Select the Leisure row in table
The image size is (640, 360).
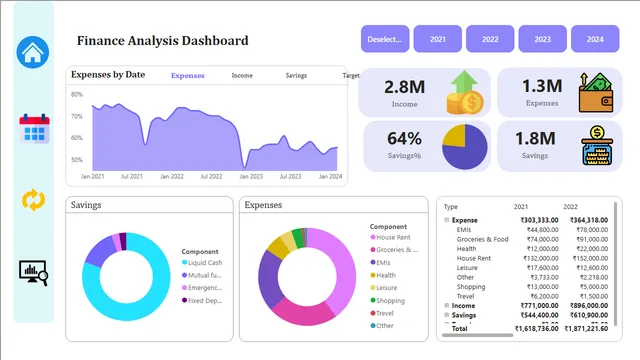point(527,268)
